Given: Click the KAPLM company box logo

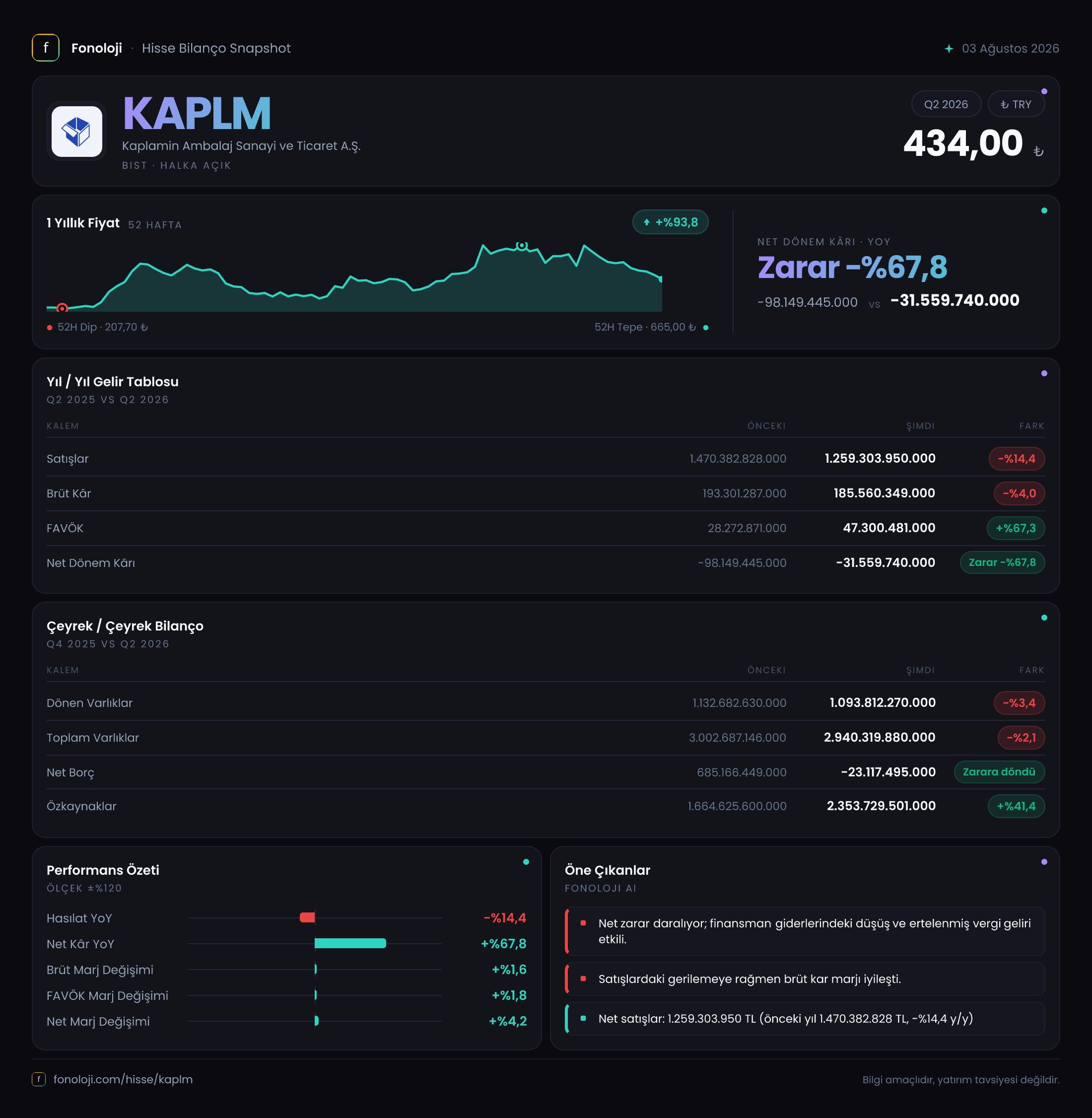Looking at the screenshot, I should pyautogui.click(x=76, y=132).
